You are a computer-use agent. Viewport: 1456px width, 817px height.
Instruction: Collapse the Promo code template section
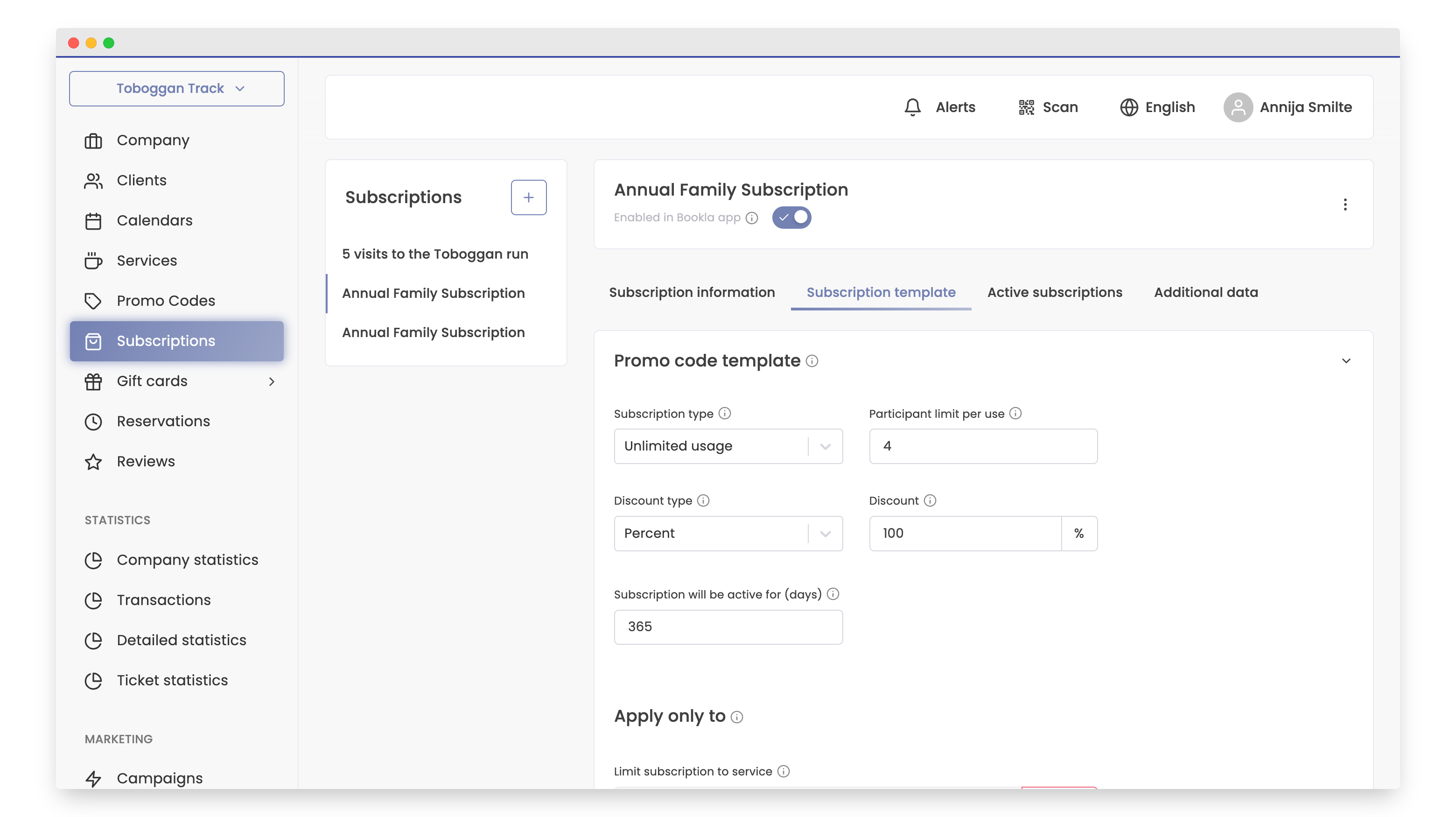tap(1346, 361)
